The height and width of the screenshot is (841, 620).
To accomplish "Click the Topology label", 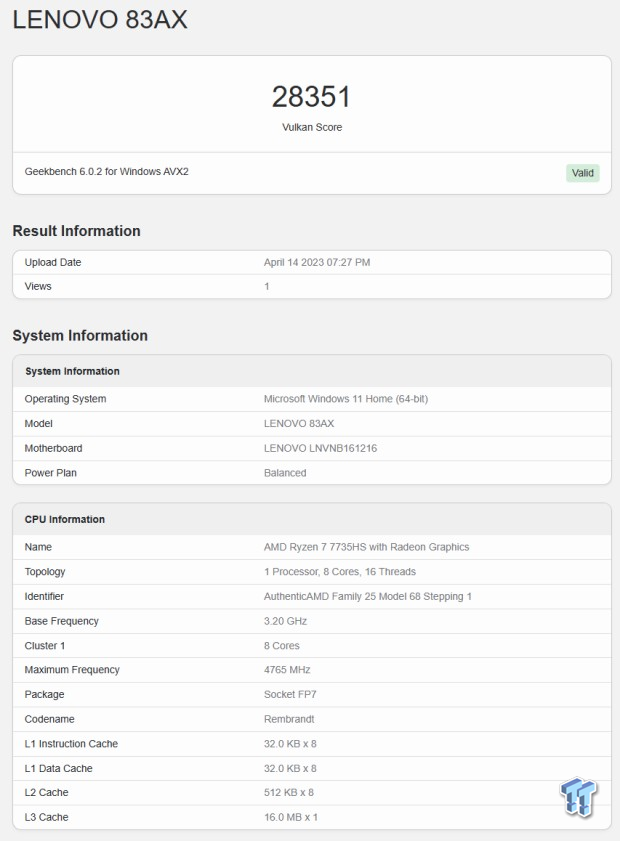I will (x=45, y=572).
